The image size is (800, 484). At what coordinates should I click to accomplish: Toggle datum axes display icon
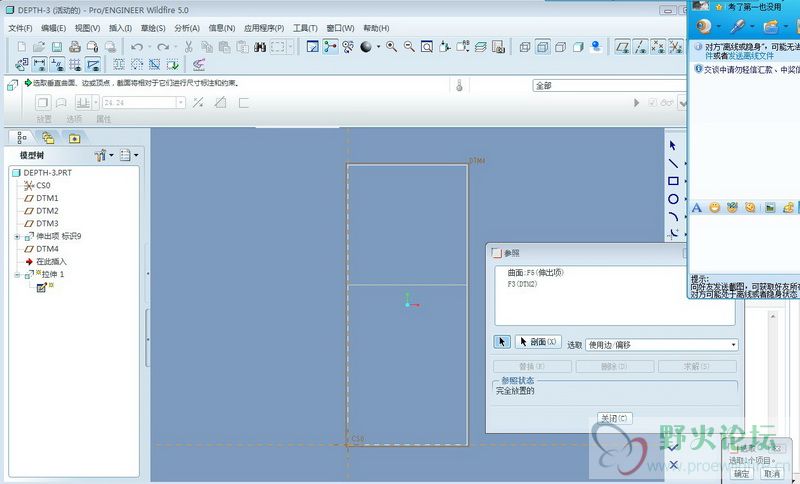640,47
